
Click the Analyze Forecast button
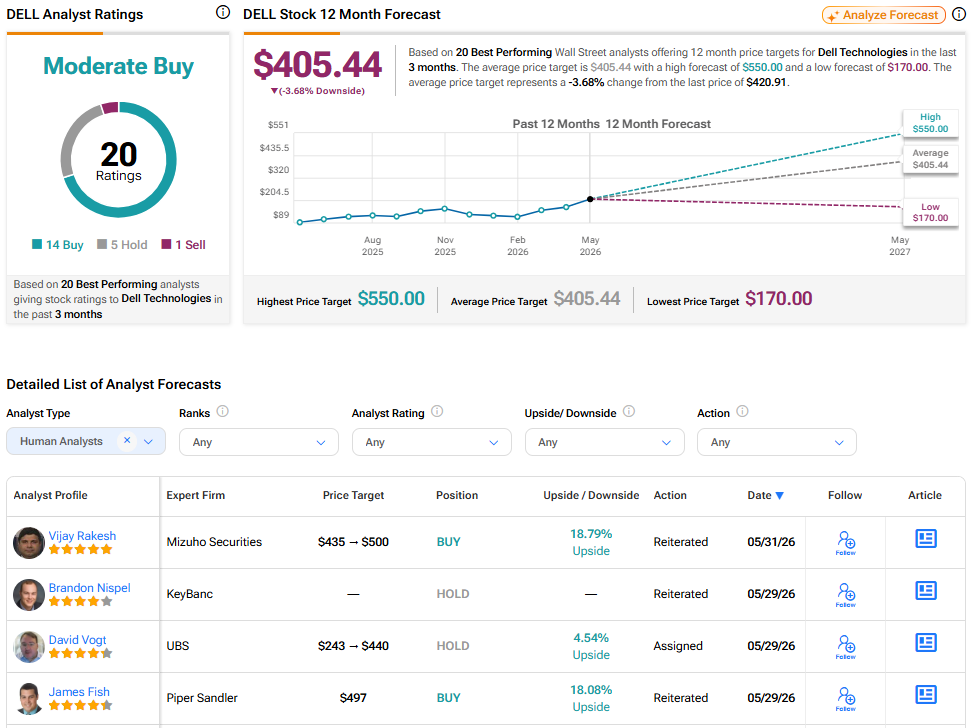click(883, 15)
